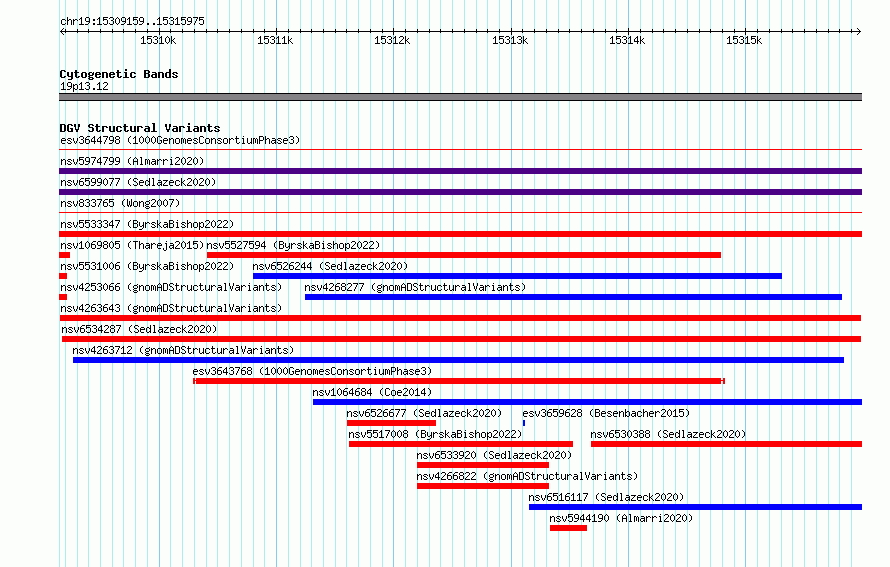Select the nsv5974799 Almarri2020 purple bar

460,171
